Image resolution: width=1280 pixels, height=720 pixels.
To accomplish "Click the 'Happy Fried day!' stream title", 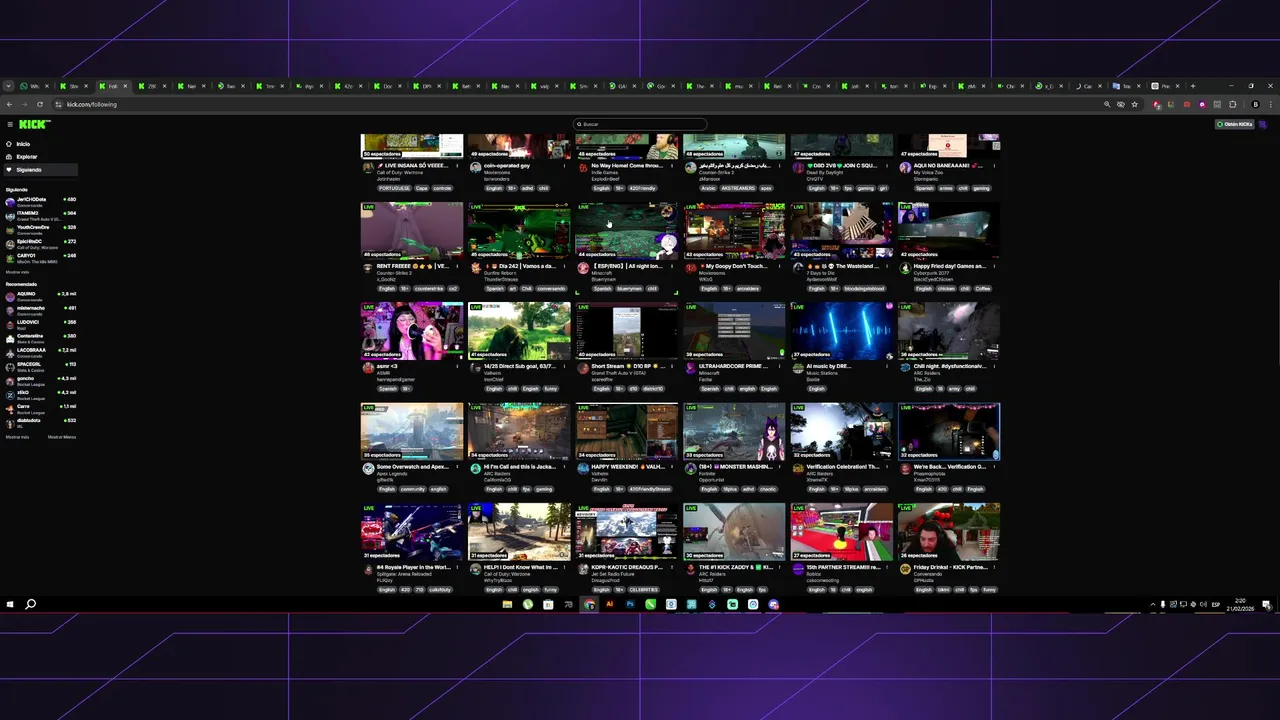I will point(950,266).
